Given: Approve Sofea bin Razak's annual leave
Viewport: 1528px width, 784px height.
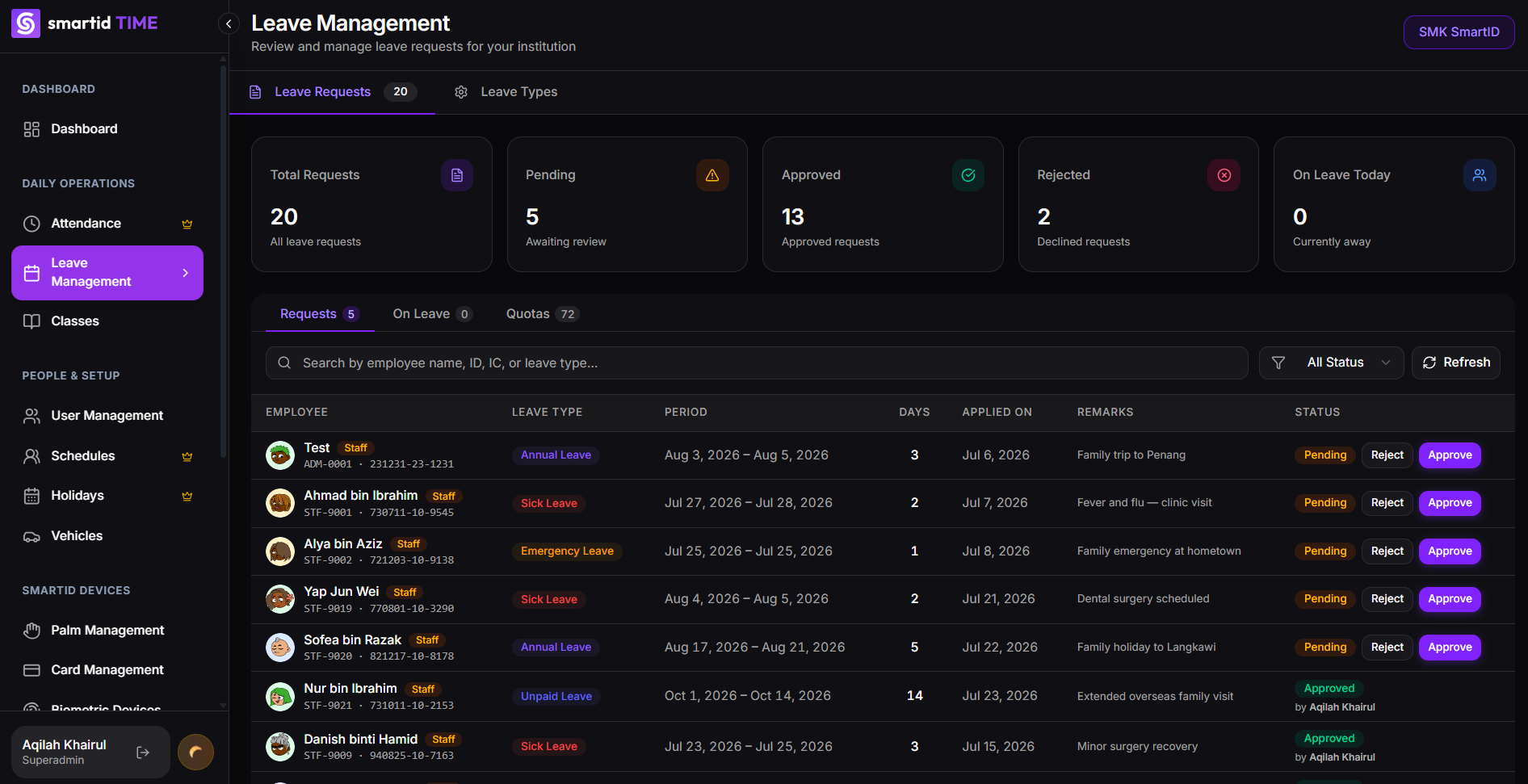Looking at the screenshot, I should click(x=1450, y=648).
